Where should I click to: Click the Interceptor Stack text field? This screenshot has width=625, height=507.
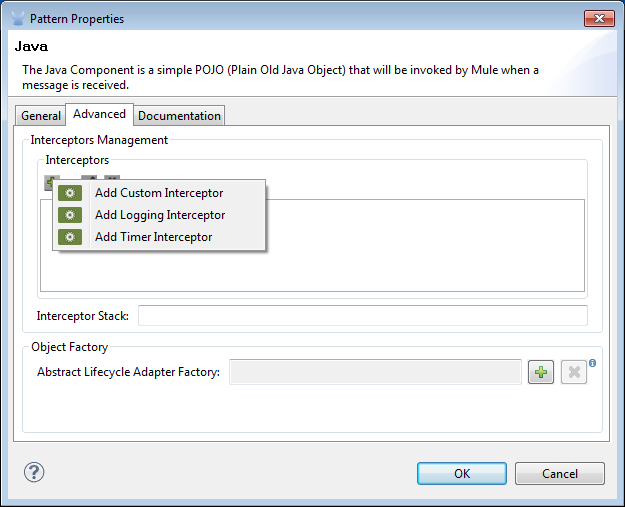click(362, 316)
